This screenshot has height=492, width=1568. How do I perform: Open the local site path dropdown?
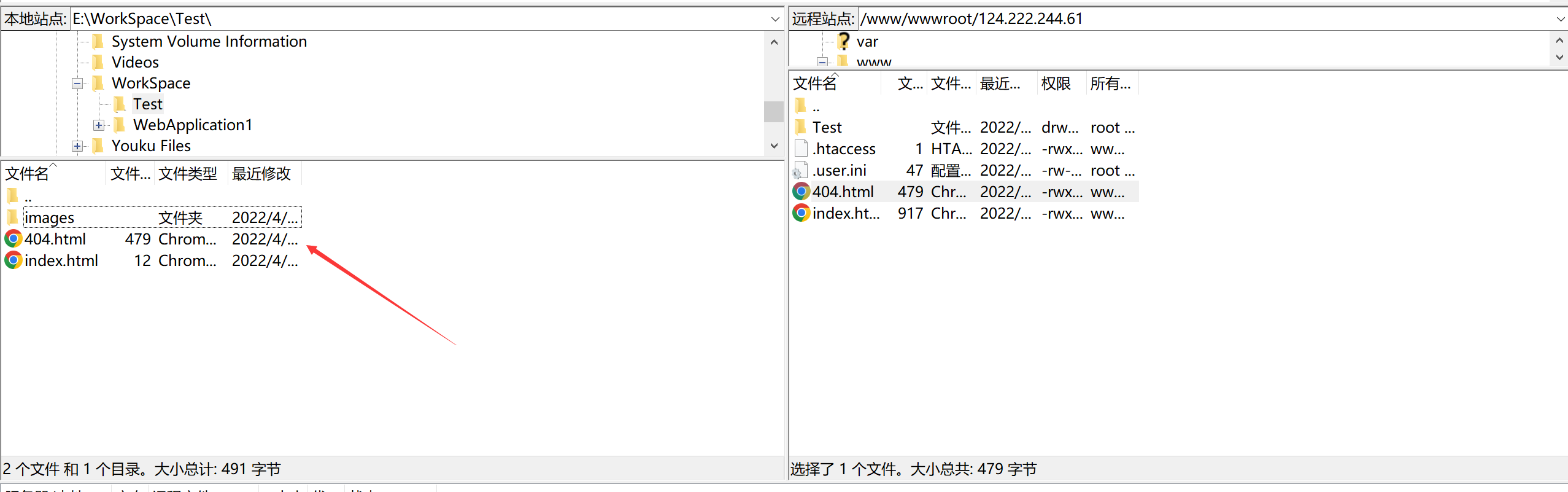coord(775,19)
